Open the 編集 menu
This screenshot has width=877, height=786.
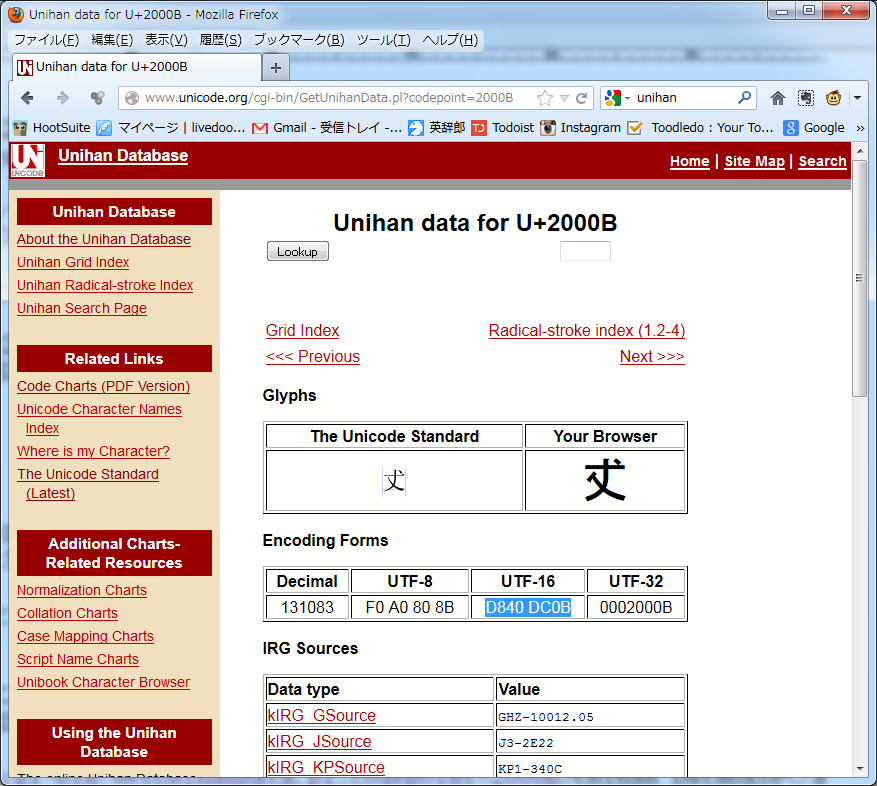point(112,40)
